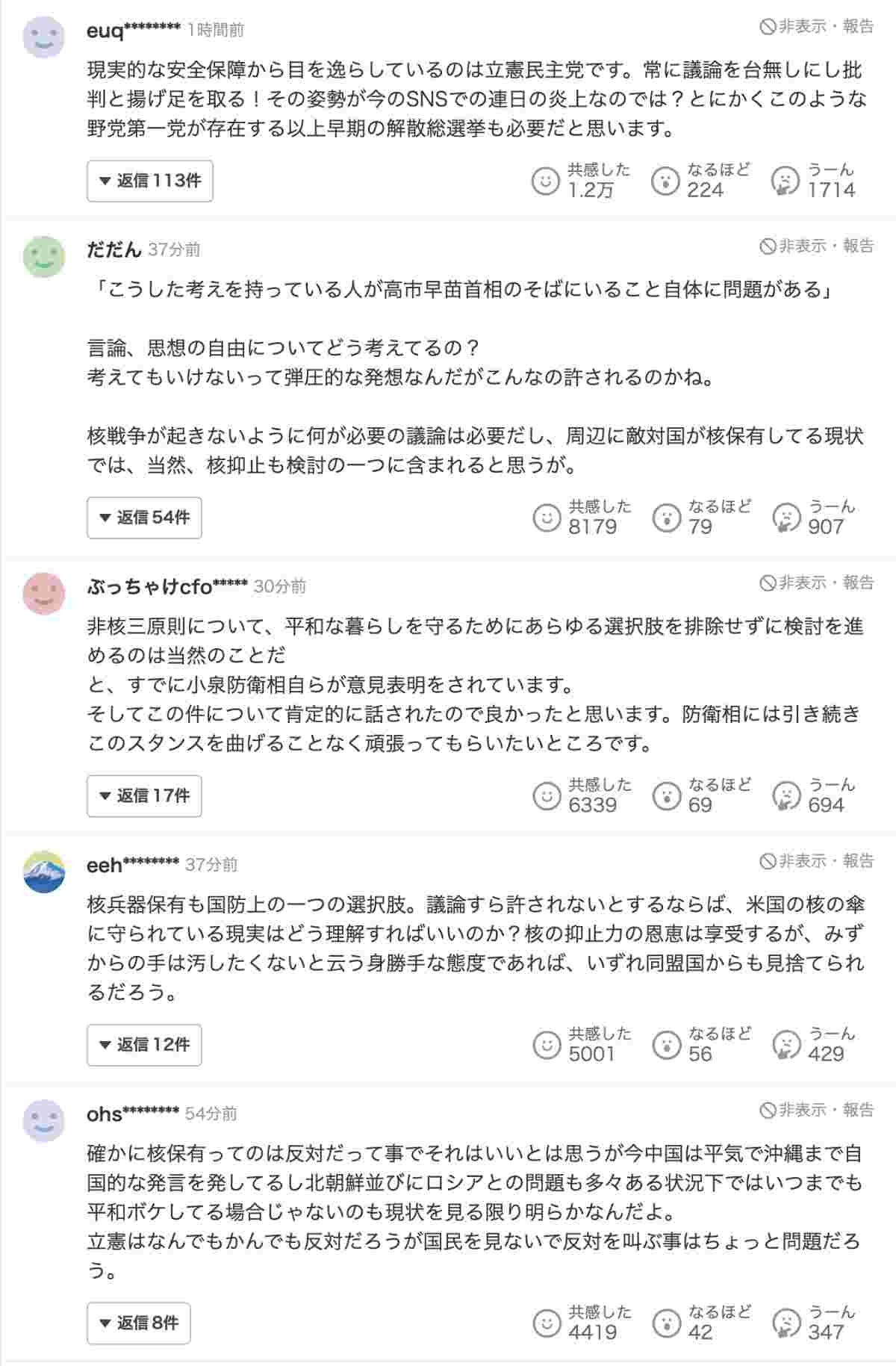The height and width of the screenshot is (1366, 896).
Task: Click 共感した smiley on euq comment
Action: pos(545,181)
